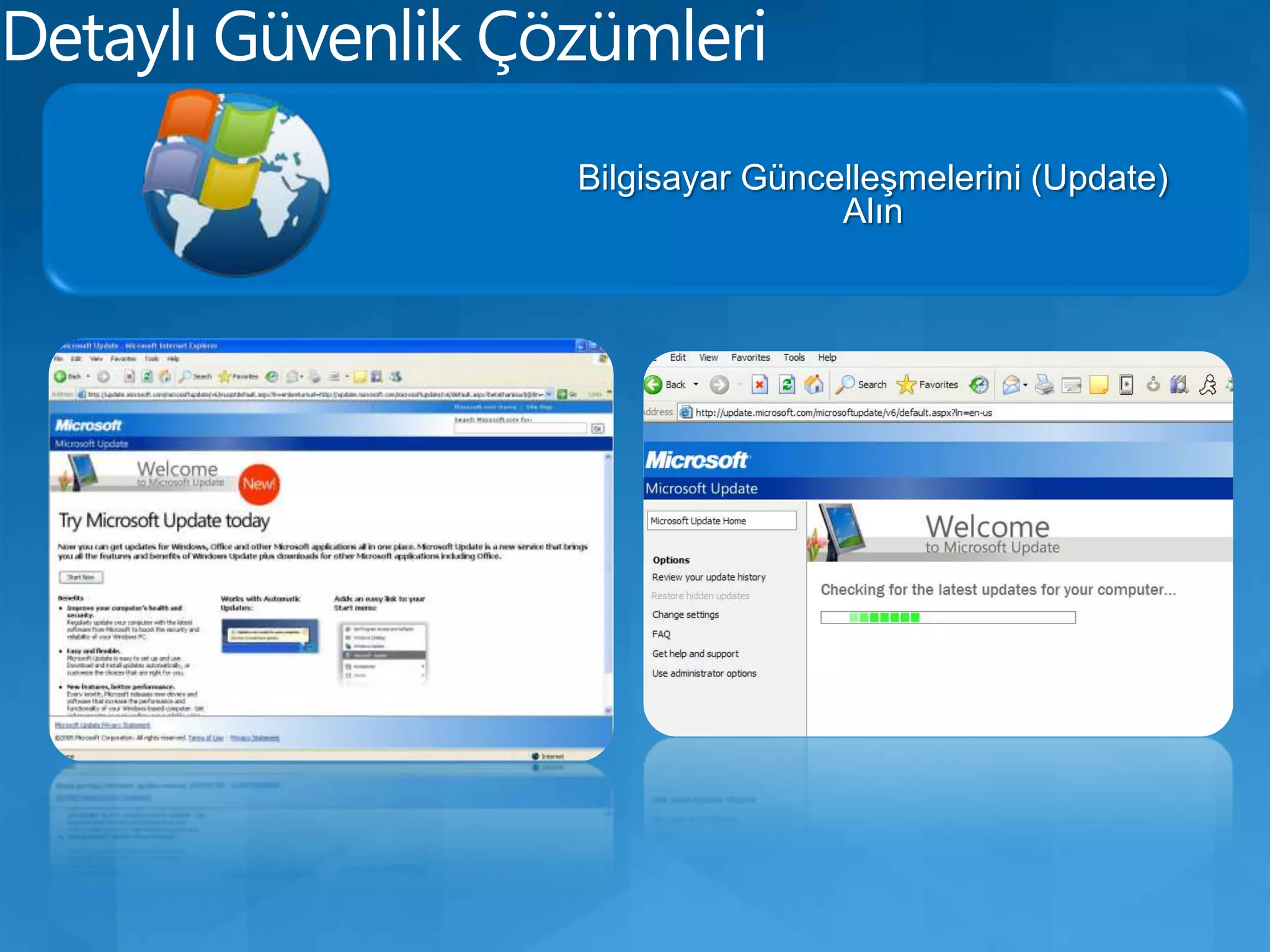This screenshot has height=952, width=1270.
Task: Click the green Refresh page icon in right browser
Action: [787, 385]
